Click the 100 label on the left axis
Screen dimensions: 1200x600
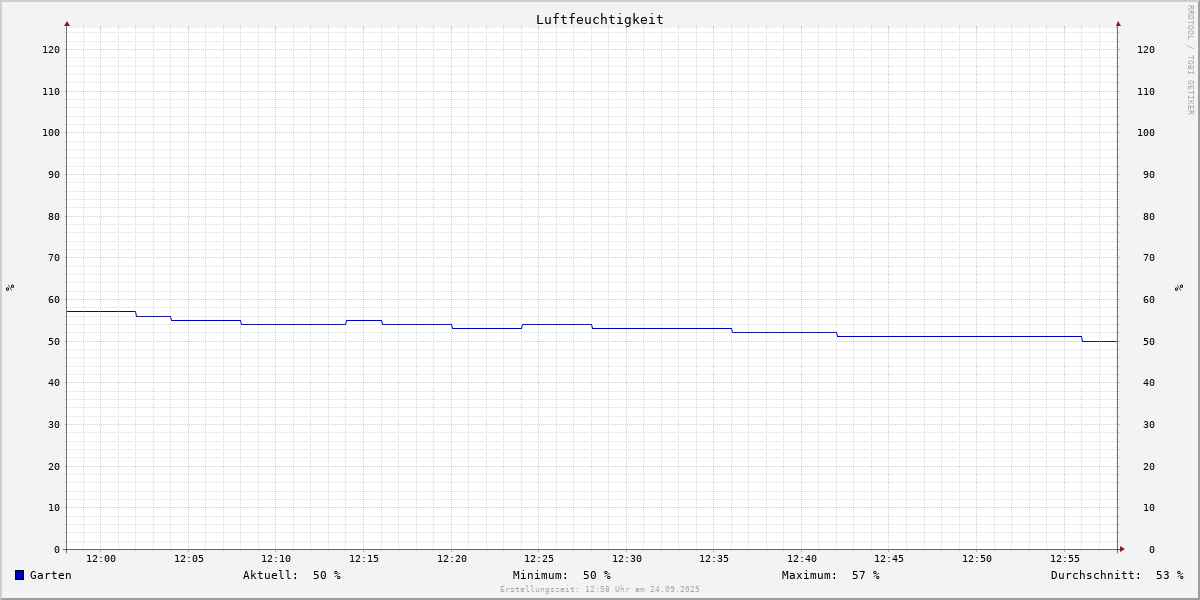[x=51, y=132]
